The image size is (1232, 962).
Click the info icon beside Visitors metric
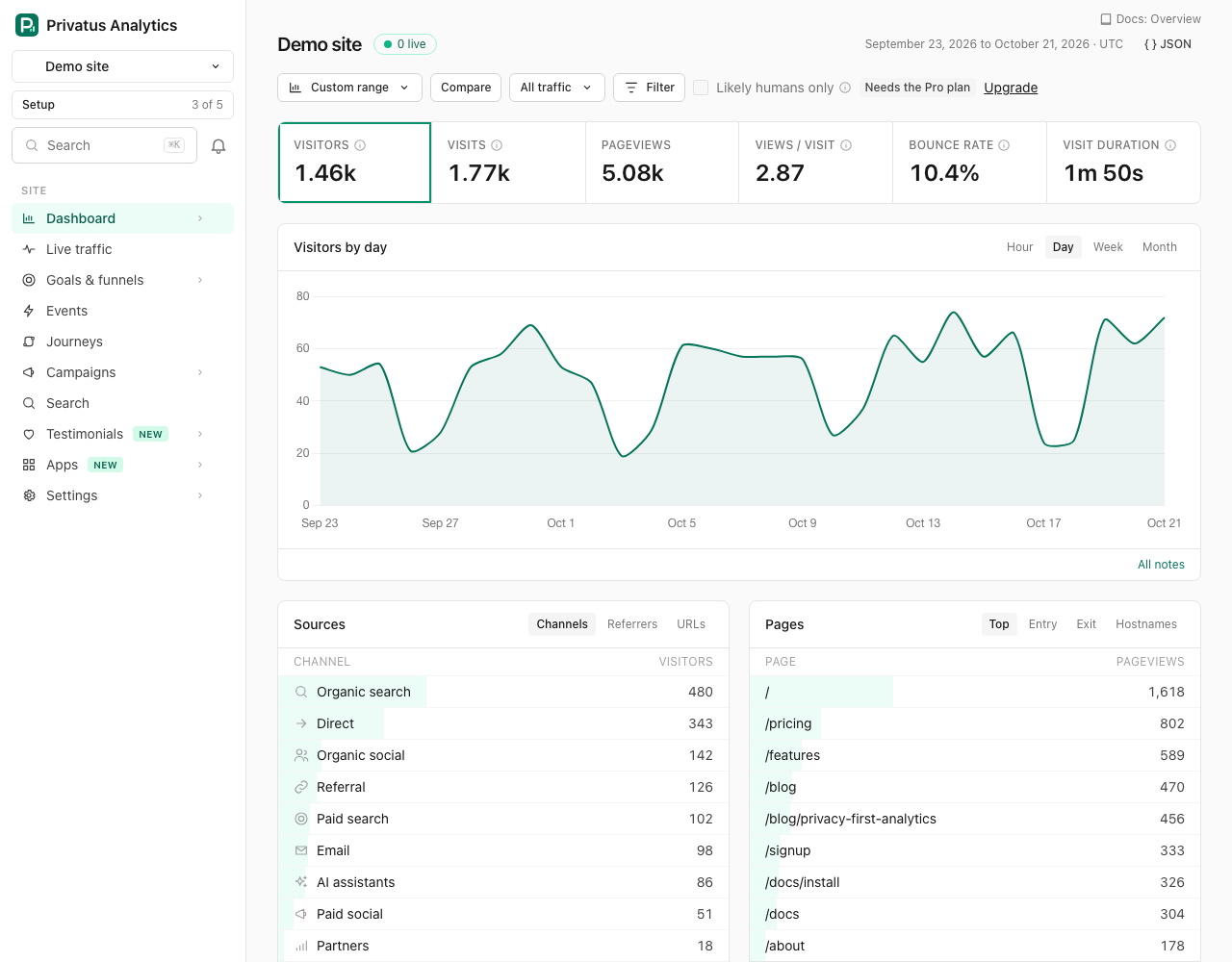point(360,145)
